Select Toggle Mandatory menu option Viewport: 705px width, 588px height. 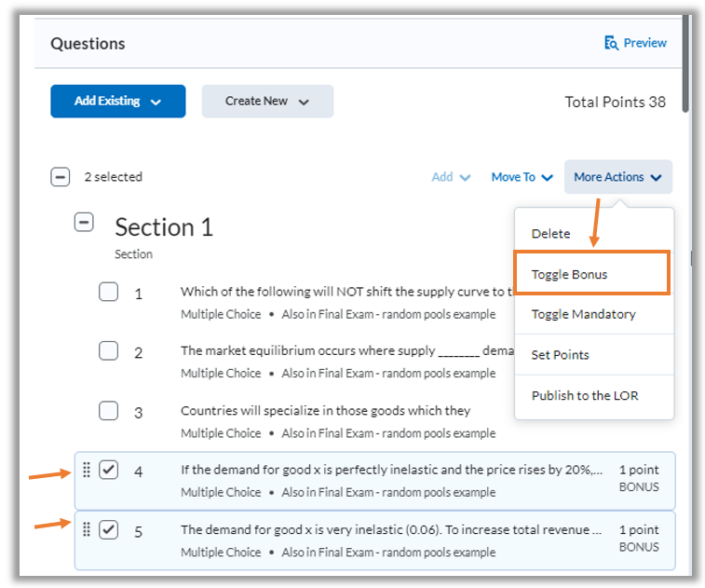583,314
